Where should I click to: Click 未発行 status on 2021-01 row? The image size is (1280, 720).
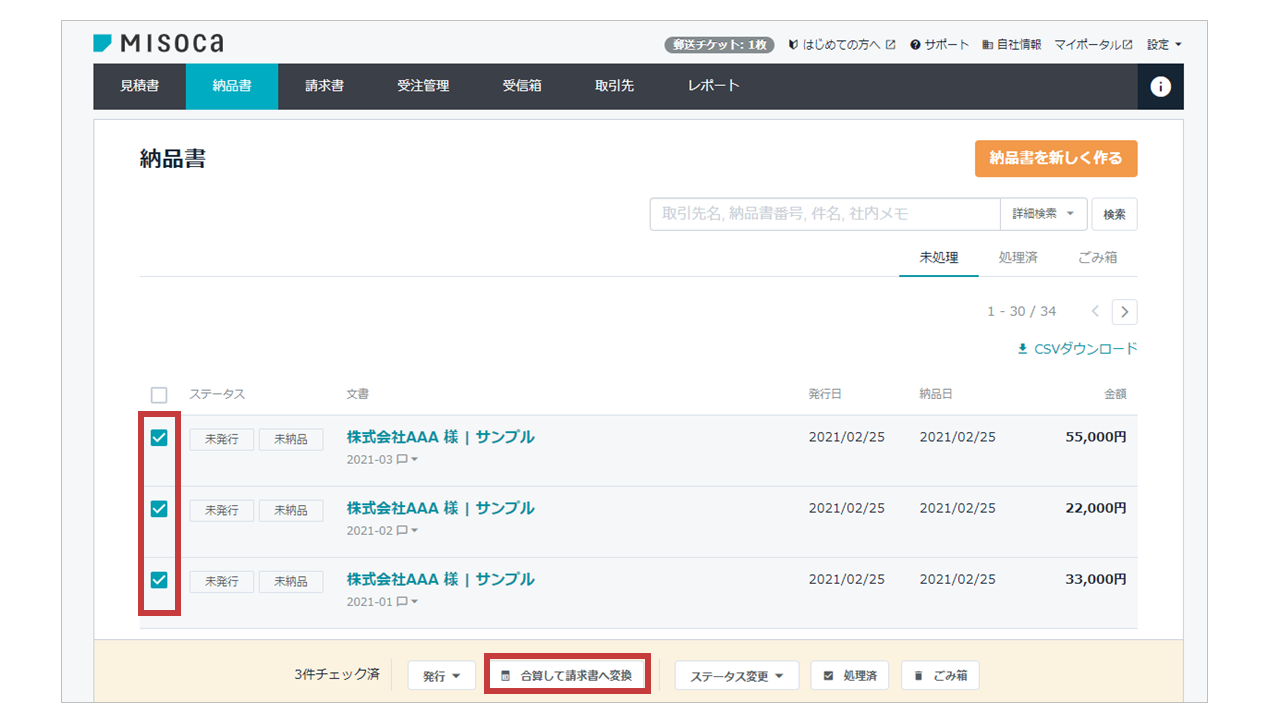point(222,581)
